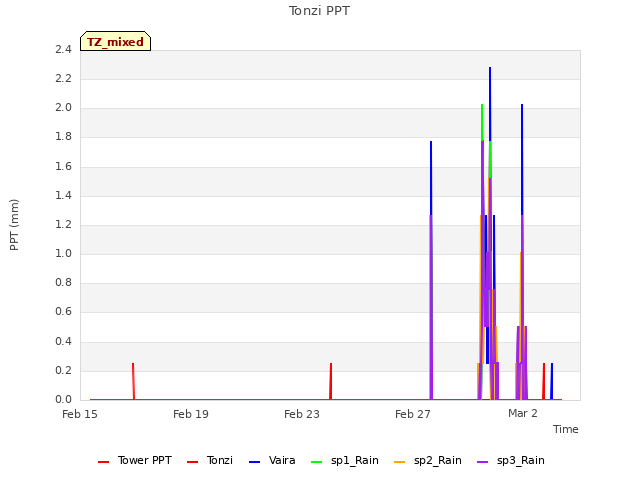This screenshot has width=640, height=480.
Task: Click the 1.0 y-axis tick label
Action: pyautogui.click(x=63, y=253)
